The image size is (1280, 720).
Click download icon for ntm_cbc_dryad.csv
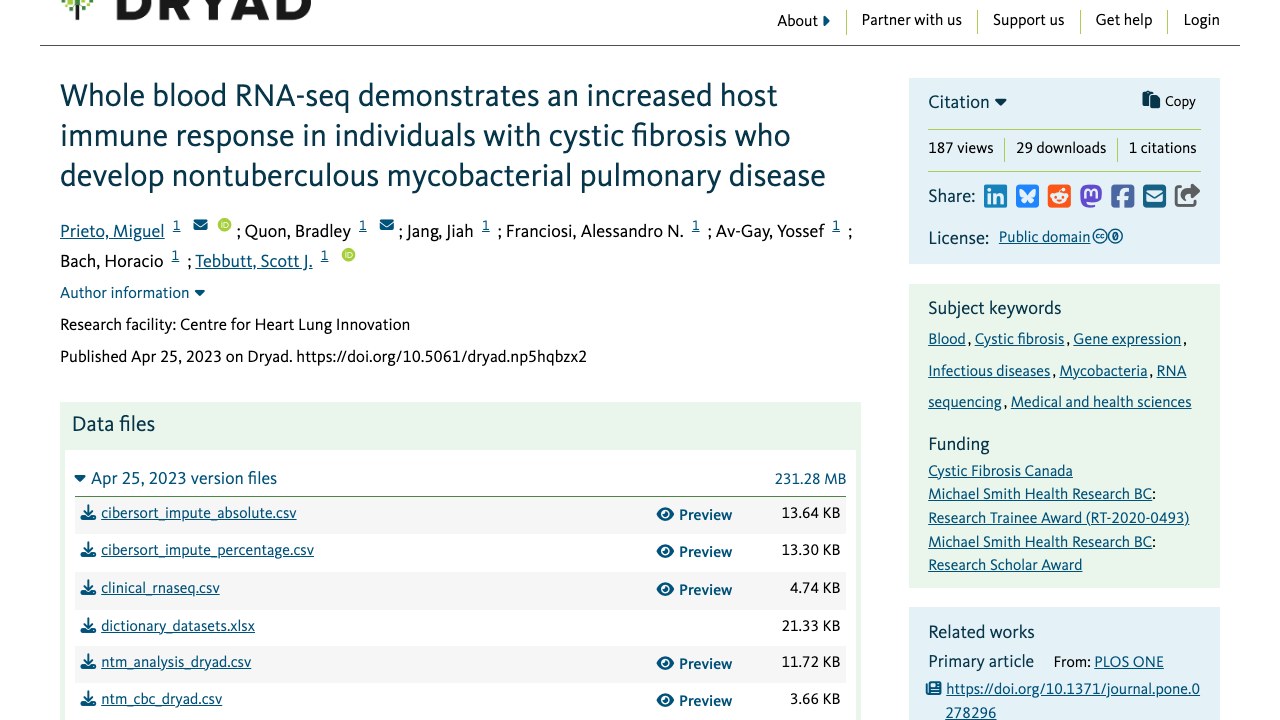click(x=89, y=700)
